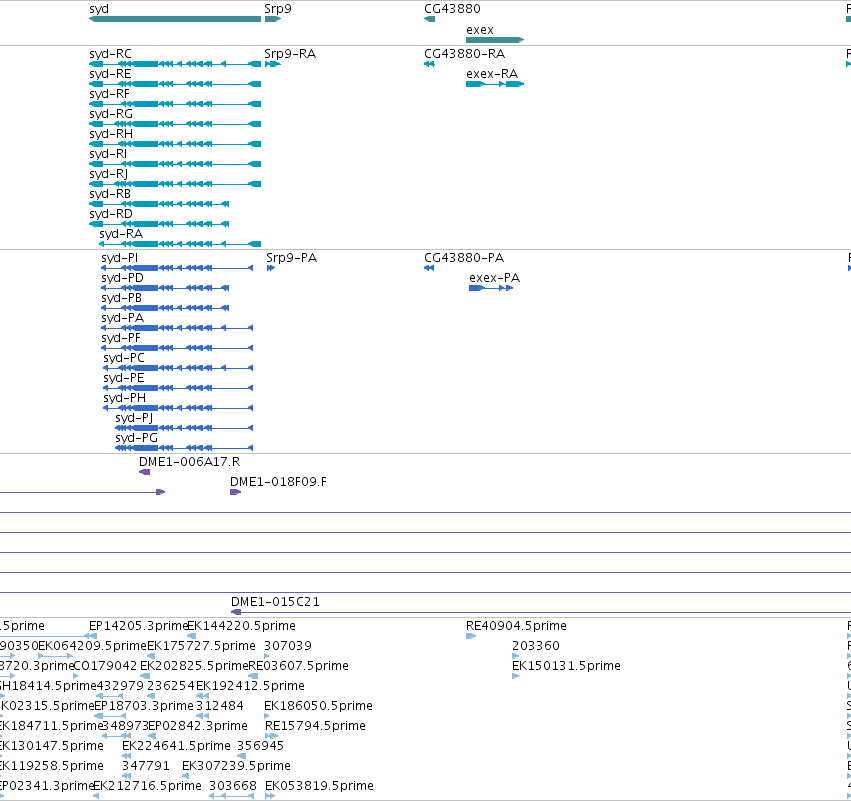Select transcript syd-RH
The height and width of the screenshot is (801, 851).
175,144
